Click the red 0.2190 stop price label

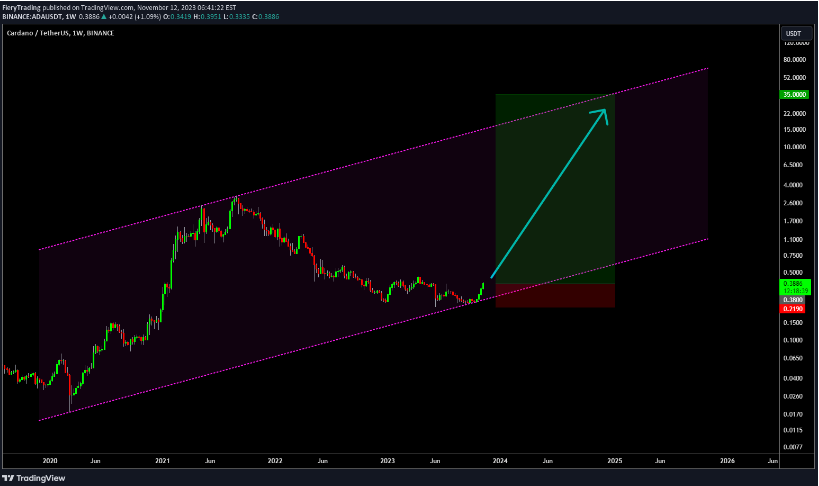(794, 309)
